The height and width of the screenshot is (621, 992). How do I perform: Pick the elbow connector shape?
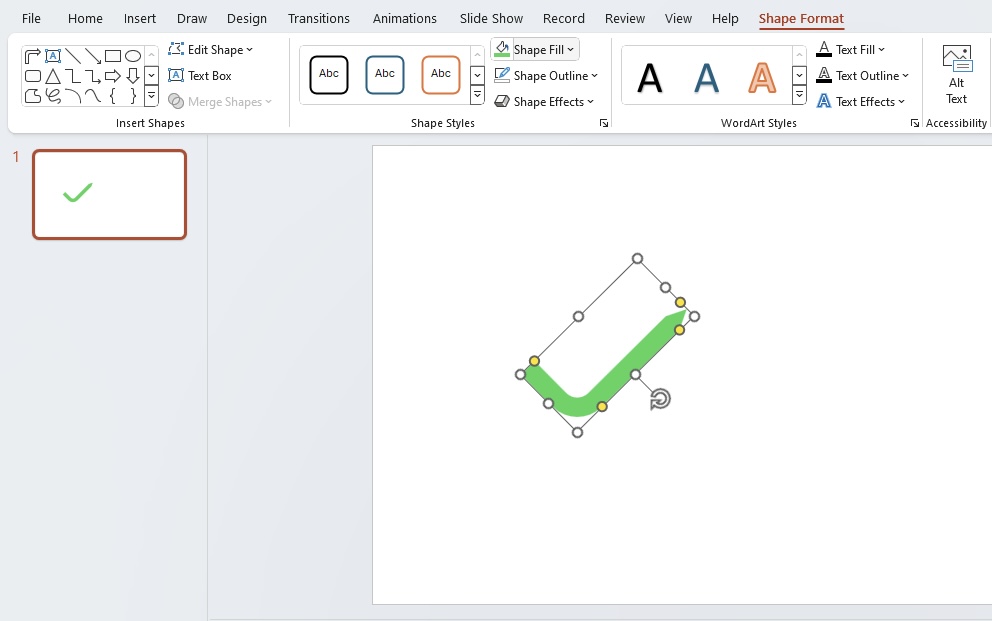click(x=73, y=77)
